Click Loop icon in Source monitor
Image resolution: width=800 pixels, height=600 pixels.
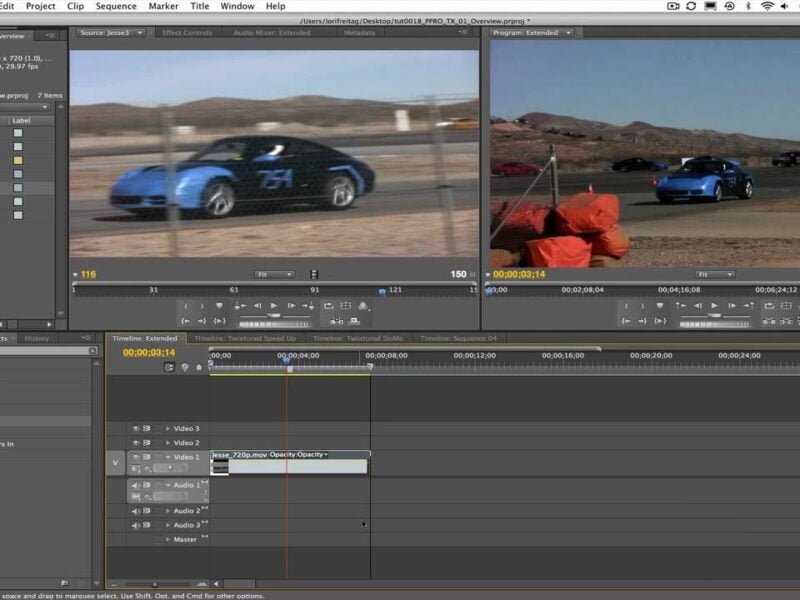click(327, 306)
